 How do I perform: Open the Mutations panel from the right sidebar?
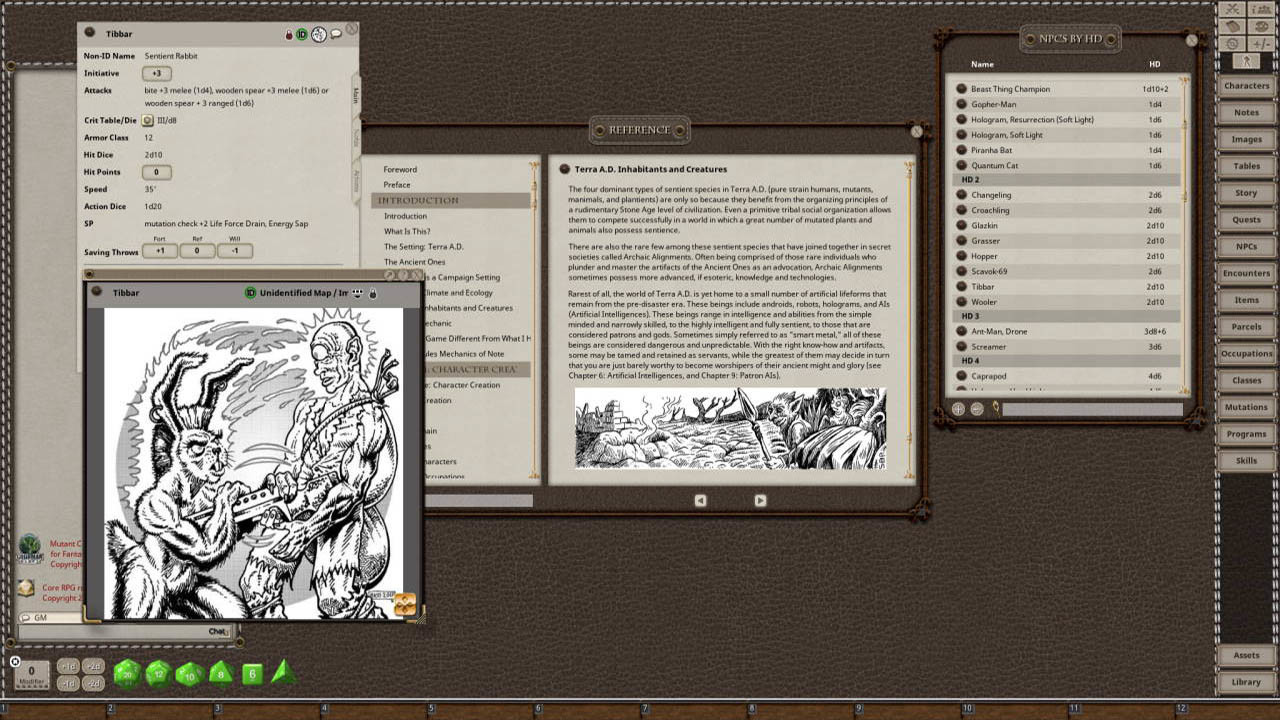[x=1246, y=407]
